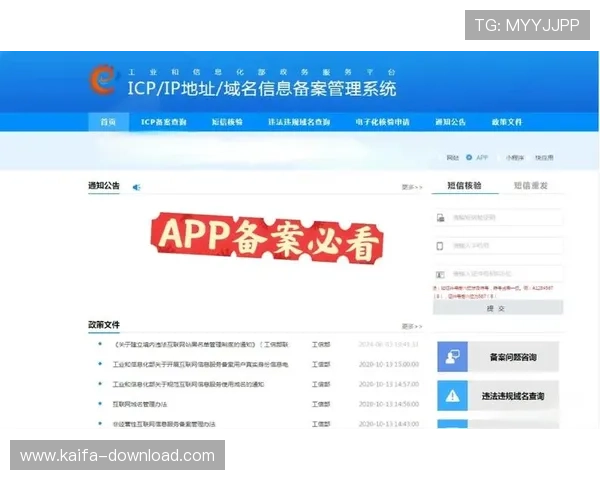The width and height of the screenshot is (600, 480).
Task: Open ICP备案查询 in the navigation bar
Action: click(163, 122)
